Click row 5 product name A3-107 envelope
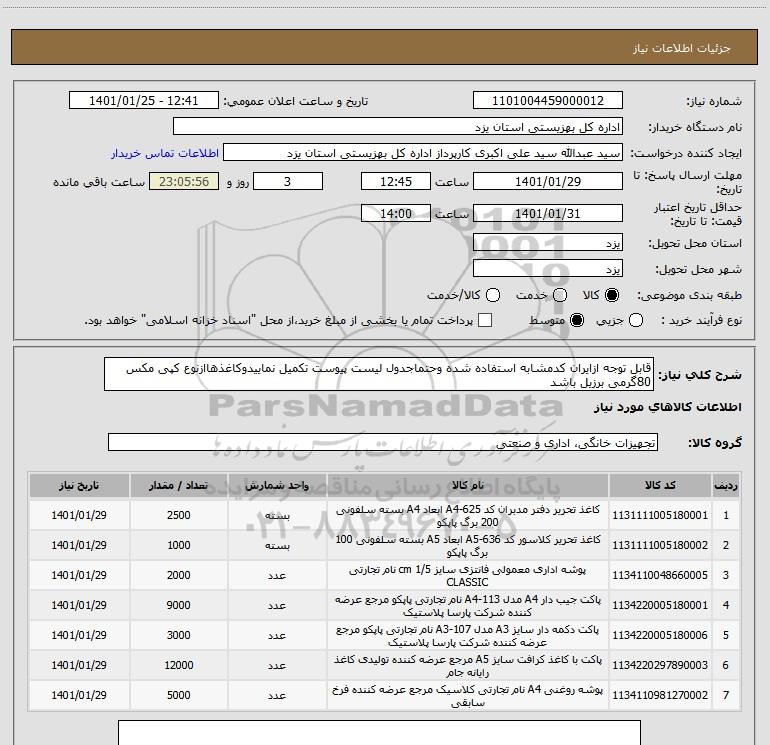Image resolution: width=770 pixels, height=745 pixels. [x=468, y=635]
